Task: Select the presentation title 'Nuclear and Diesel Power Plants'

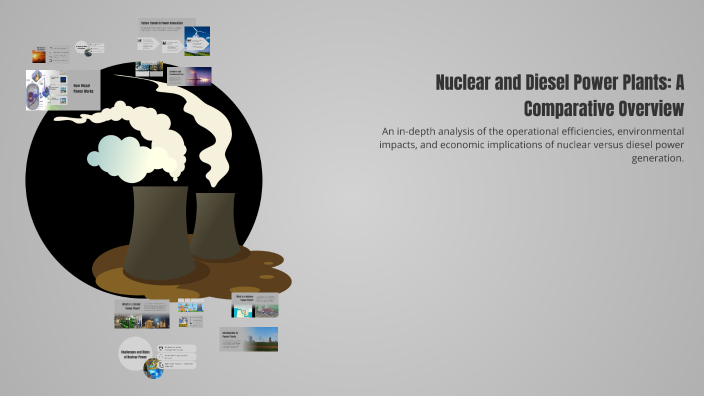Action: pos(559,96)
